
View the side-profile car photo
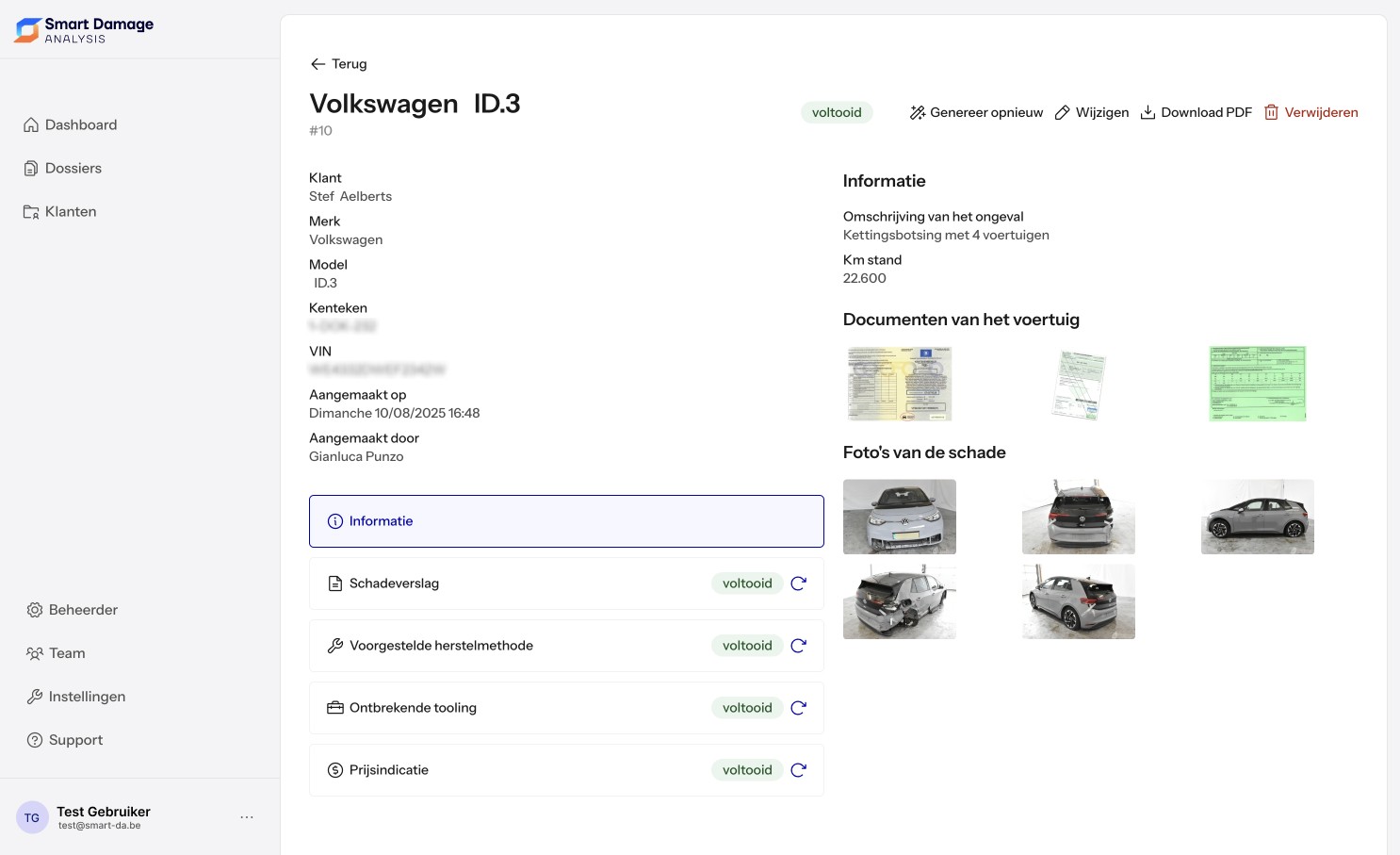(x=1258, y=517)
